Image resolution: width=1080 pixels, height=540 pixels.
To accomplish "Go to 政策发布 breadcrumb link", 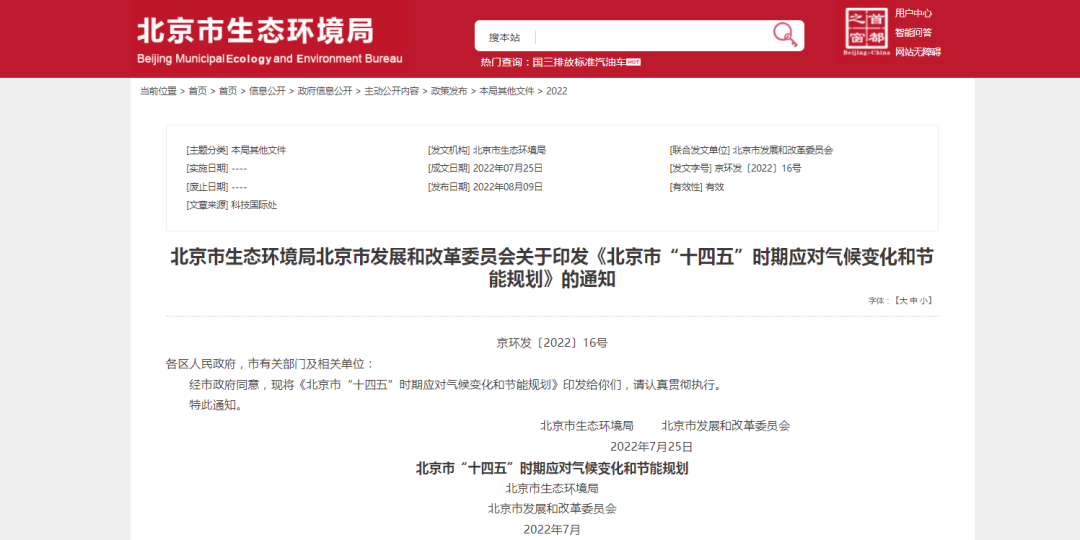I will tap(449, 91).
